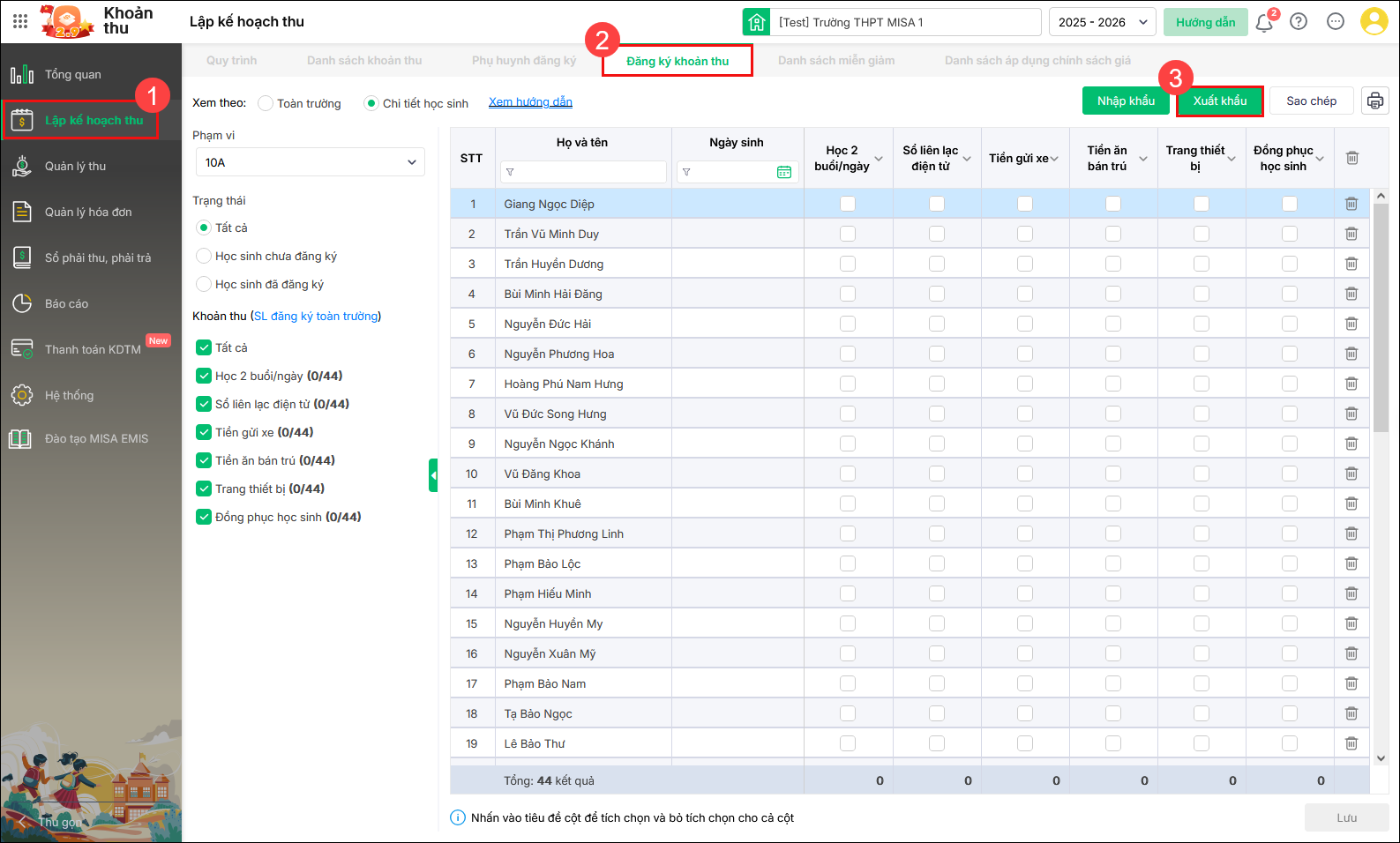Click the Xuất khẩu button
The width and height of the screenshot is (1400, 843).
point(1219,101)
